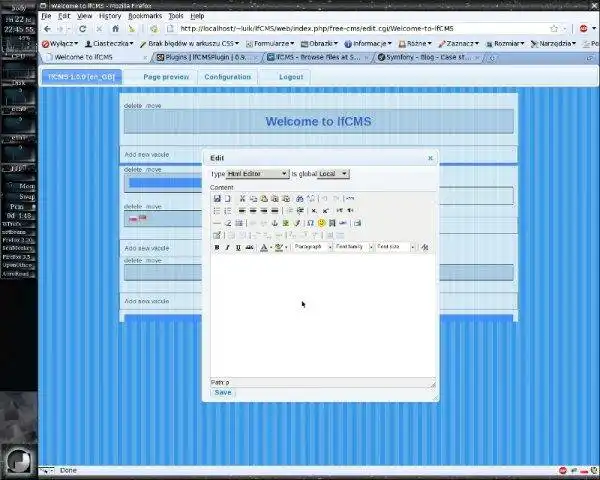Click the Indent icon in the editor
Screen dimensions: 600x480
[x=300, y=211]
